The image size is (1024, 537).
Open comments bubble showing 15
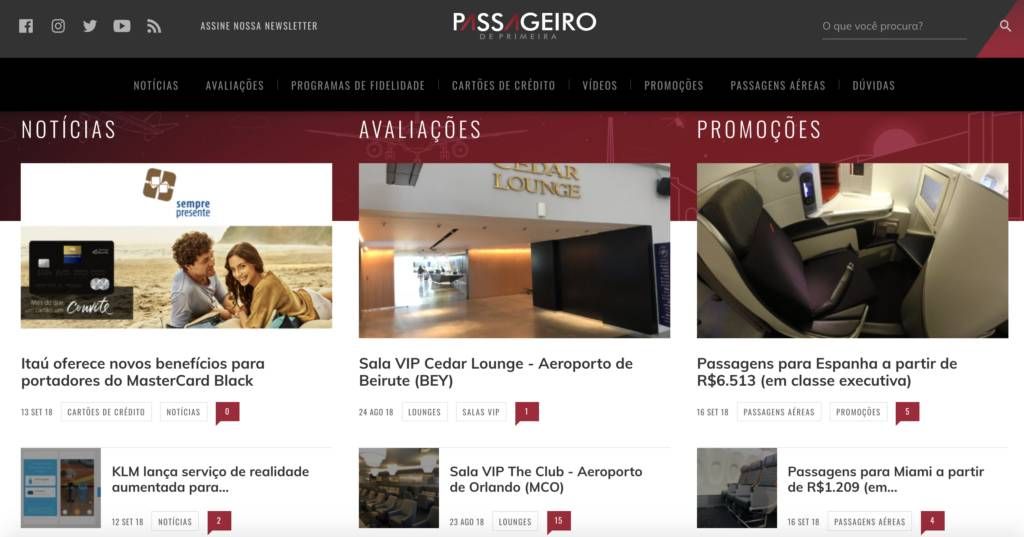click(558, 521)
